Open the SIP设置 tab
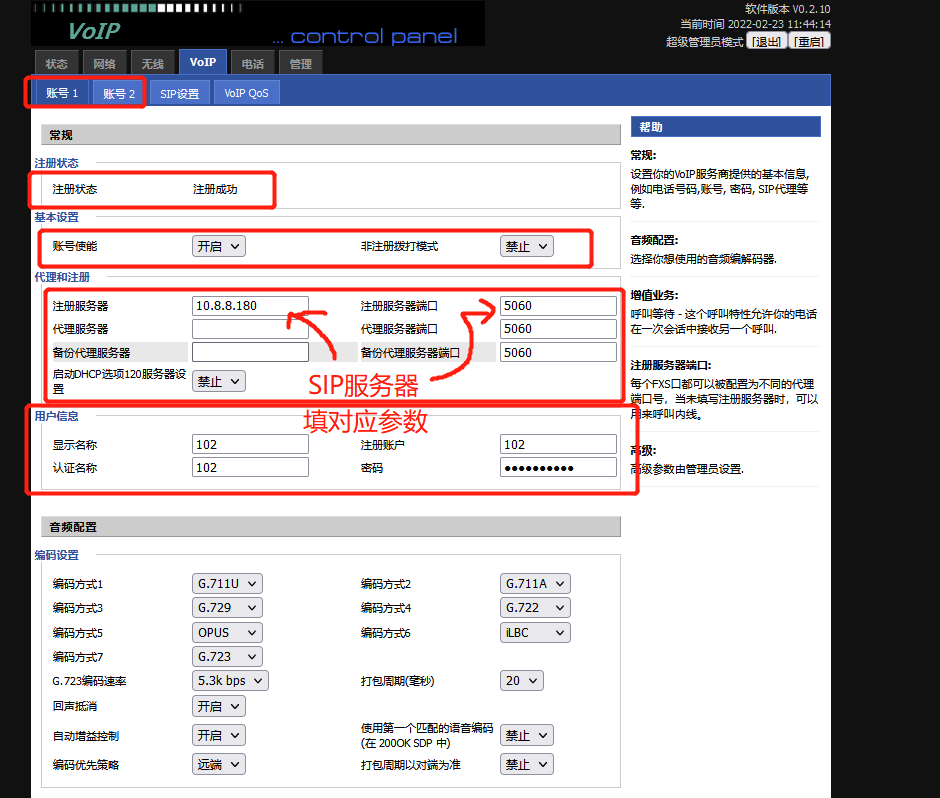 pyautogui.click(x=180, y=94)
